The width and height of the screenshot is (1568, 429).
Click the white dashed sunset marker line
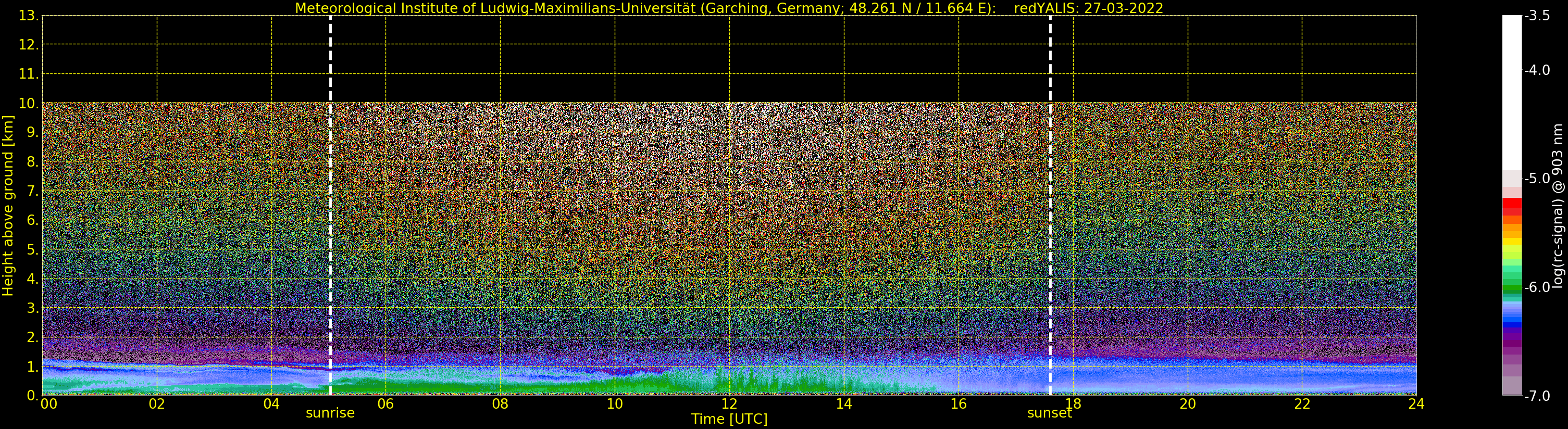point(1050,206)
